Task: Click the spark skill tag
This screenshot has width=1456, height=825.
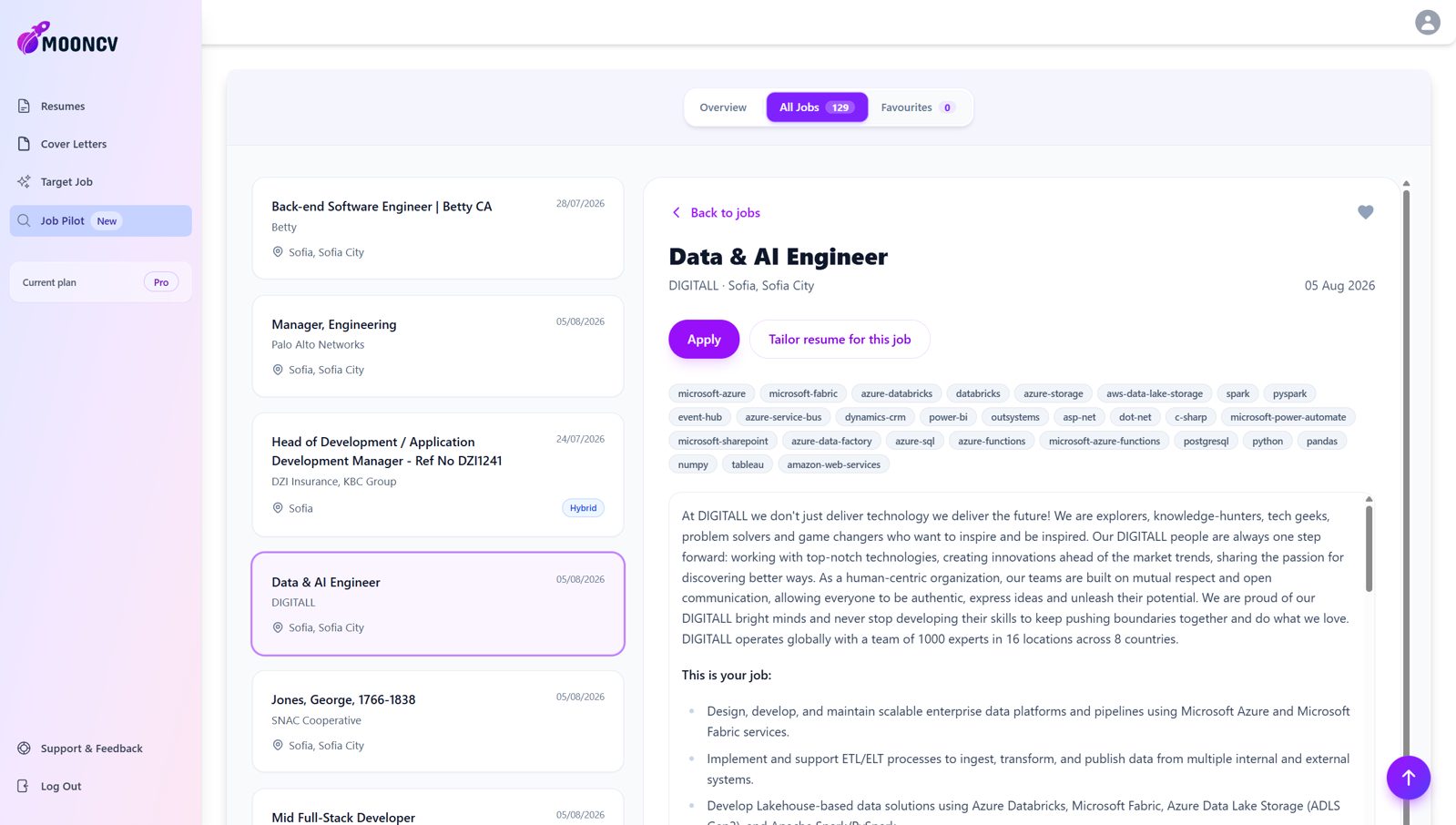Action: (1237, 393)
